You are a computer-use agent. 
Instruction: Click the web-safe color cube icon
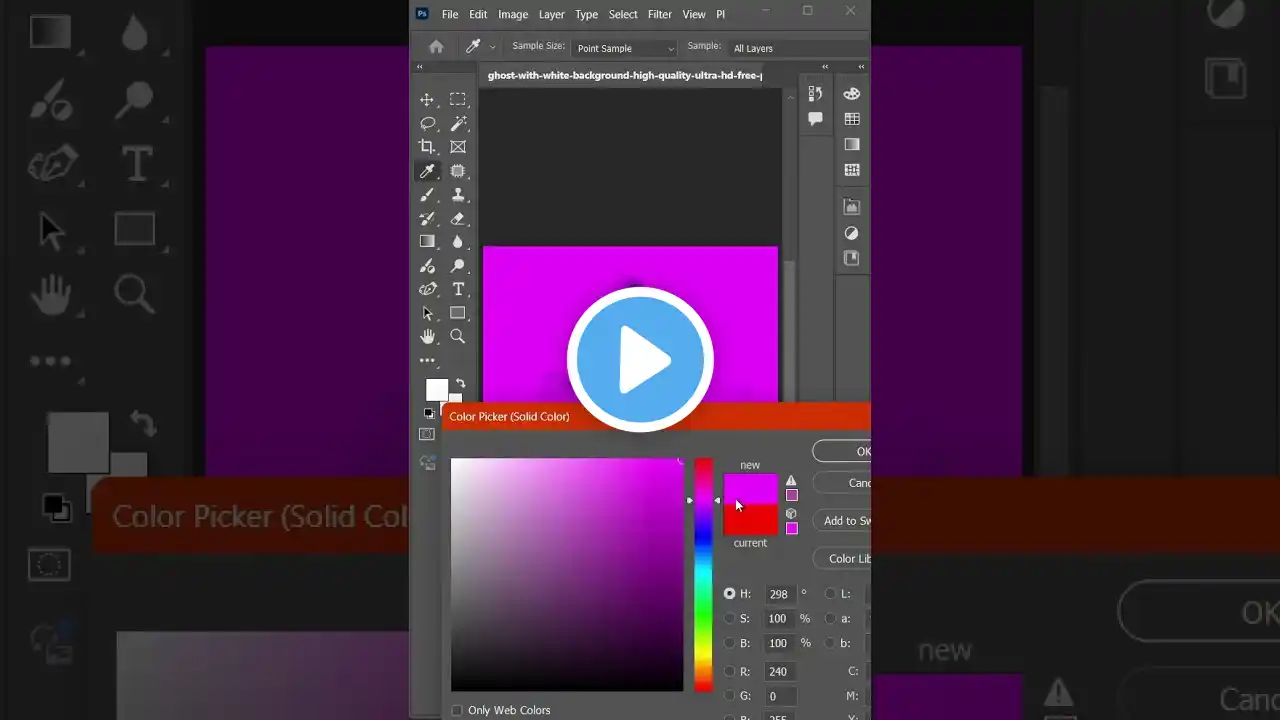point(791,514)
